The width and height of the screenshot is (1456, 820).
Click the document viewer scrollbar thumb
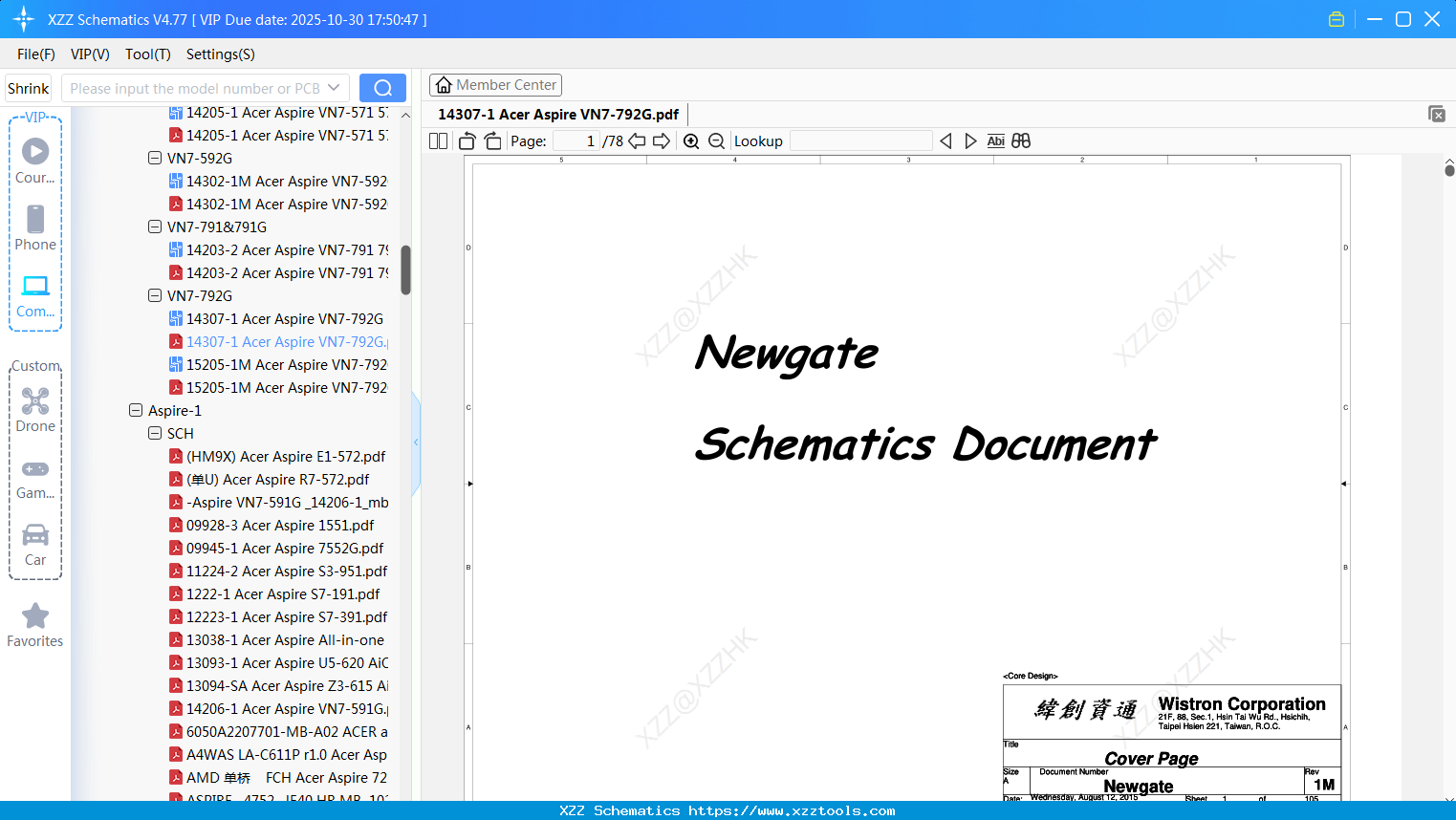coord(1449,170)
